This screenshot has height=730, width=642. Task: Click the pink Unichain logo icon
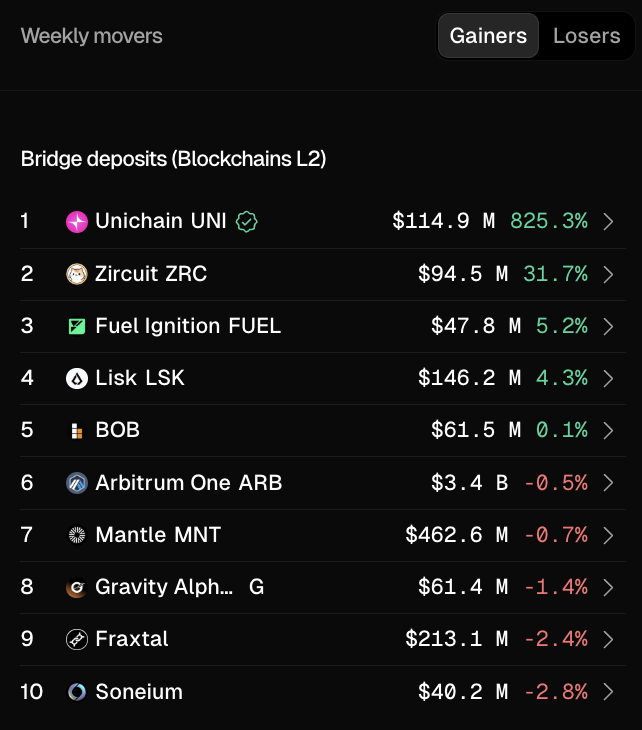point(77,222)
